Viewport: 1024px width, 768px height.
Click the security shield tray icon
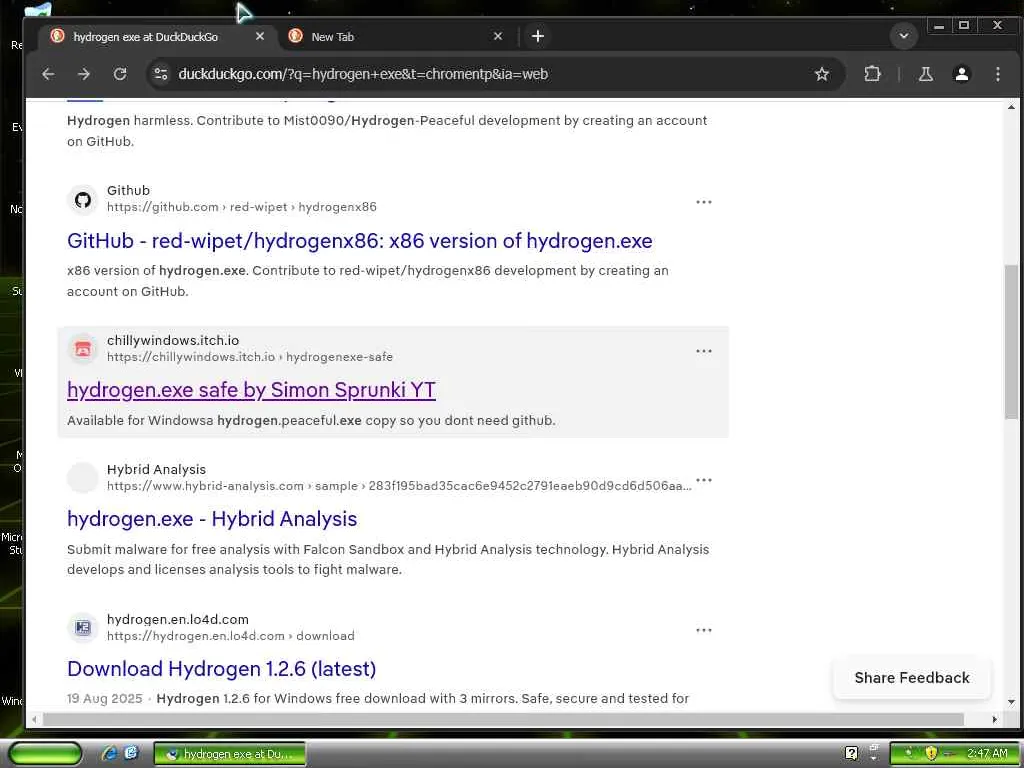tap(930, 754)
